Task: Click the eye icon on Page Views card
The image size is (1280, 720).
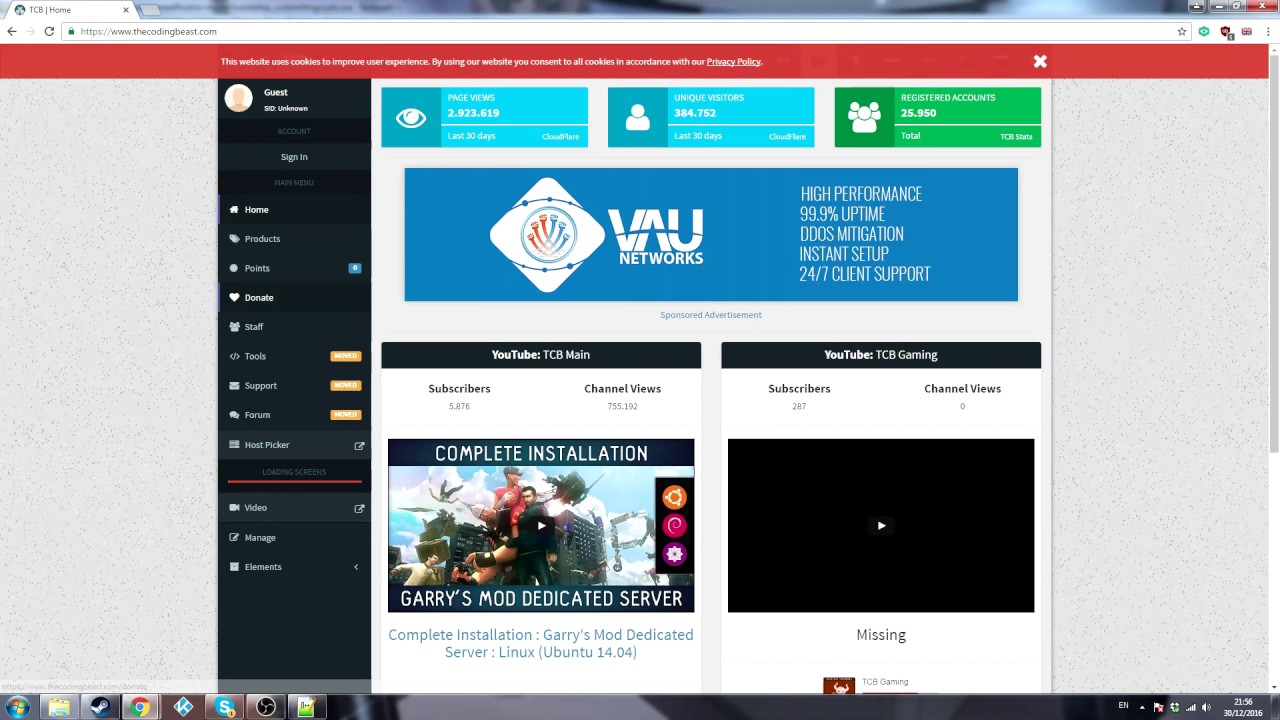Action: tap(411, 118)
